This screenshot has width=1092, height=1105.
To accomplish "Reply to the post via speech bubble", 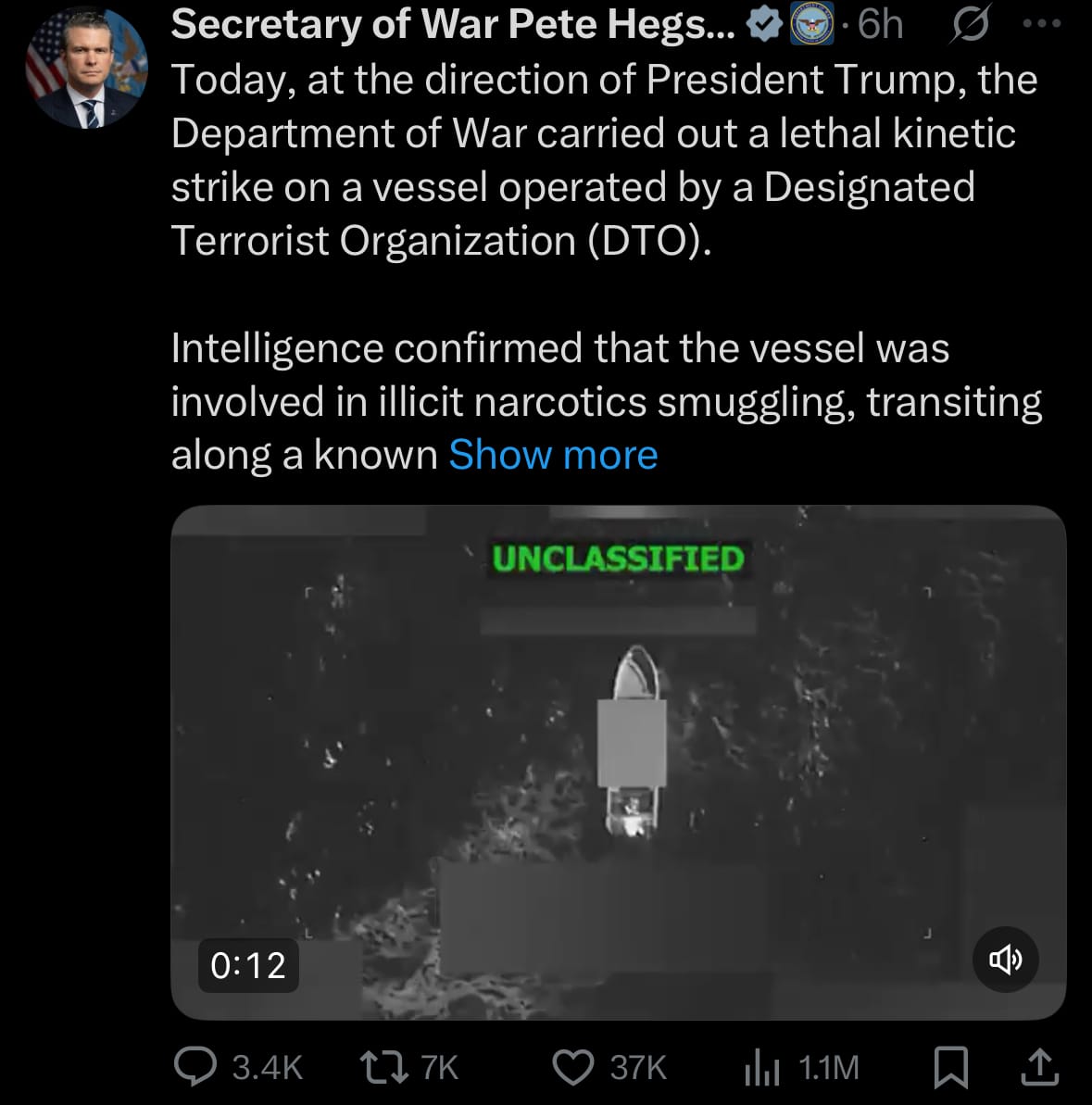I will (x=195, y=1067).
